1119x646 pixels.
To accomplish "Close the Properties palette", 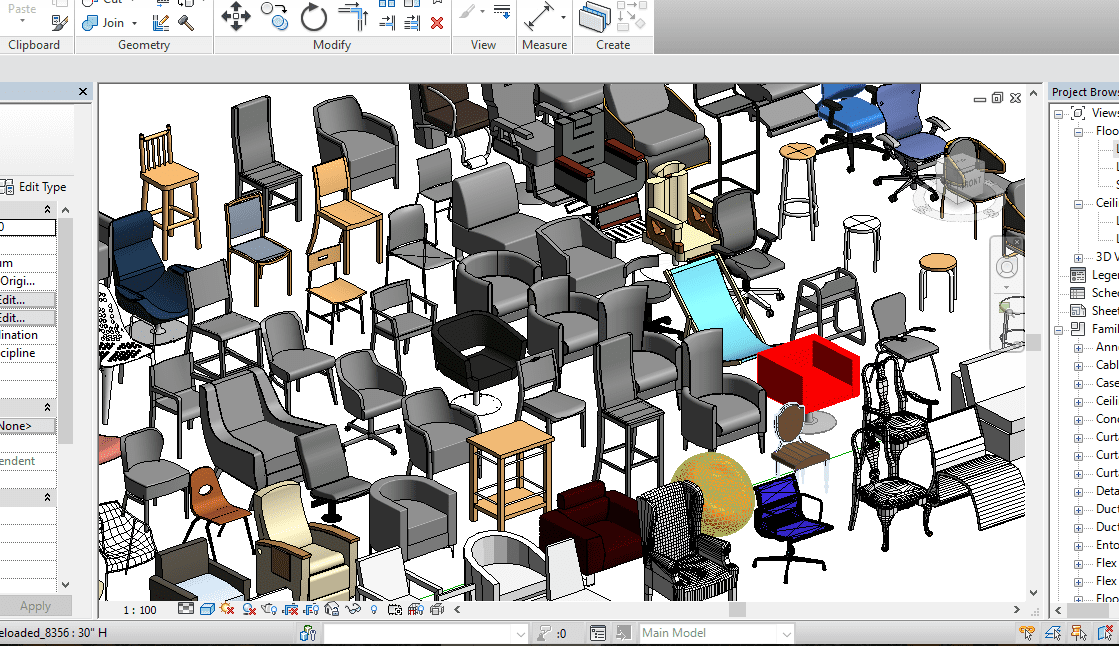I will click(x=83, y=92).
